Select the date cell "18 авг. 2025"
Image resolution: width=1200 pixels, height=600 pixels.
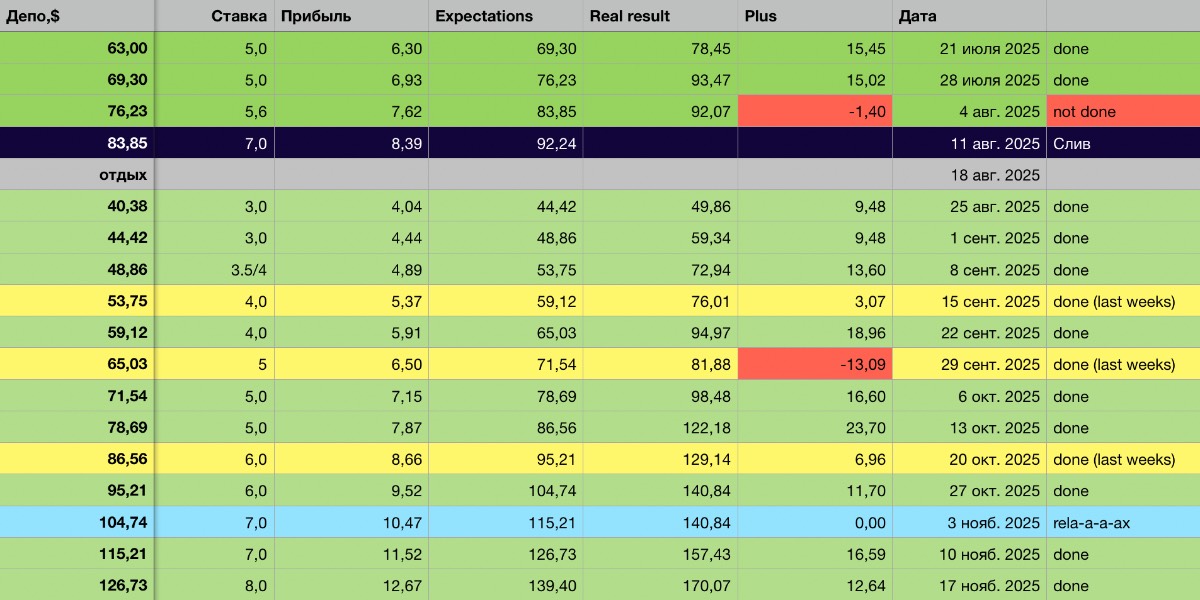click(x=969, y=175)
